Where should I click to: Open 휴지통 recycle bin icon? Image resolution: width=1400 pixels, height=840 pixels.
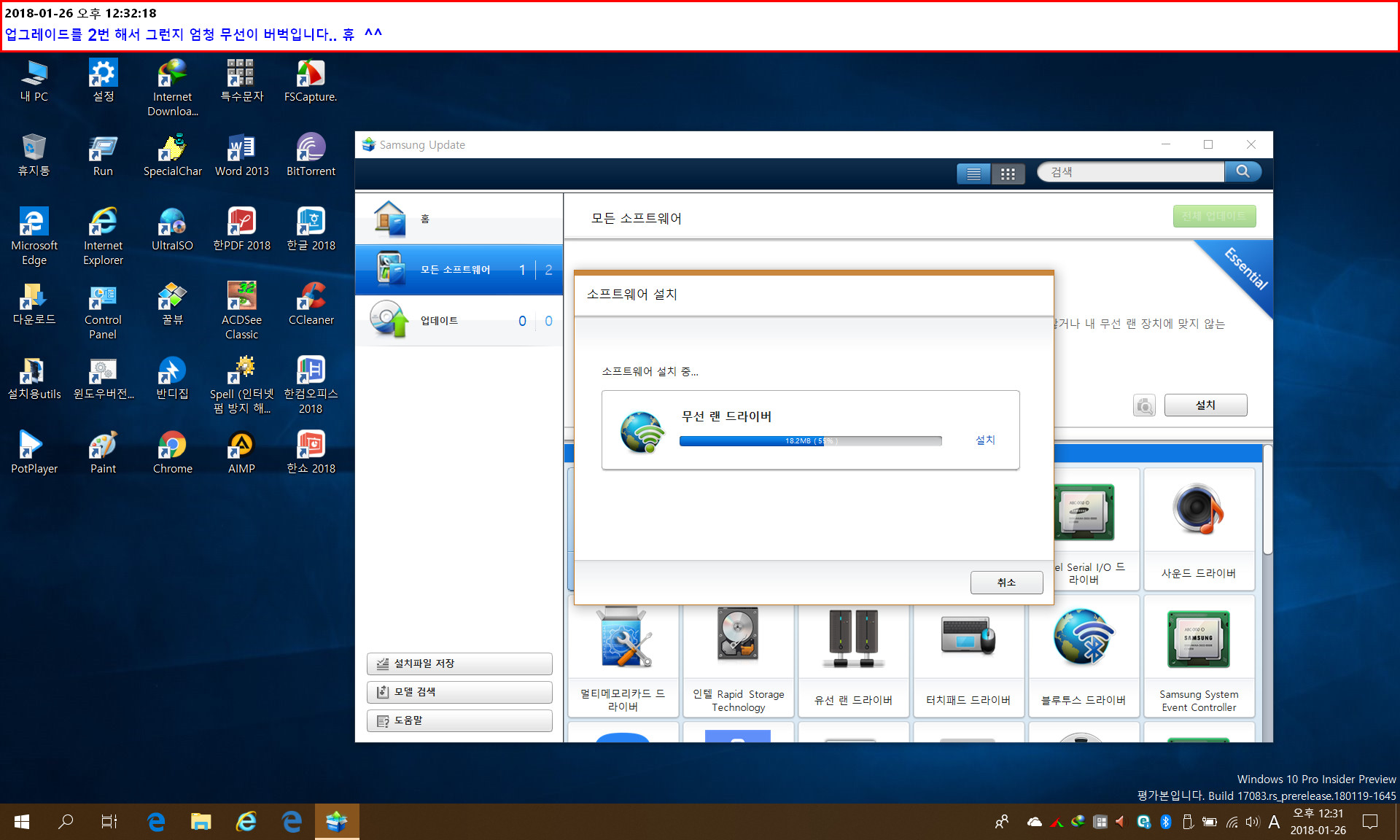[34, 155]
